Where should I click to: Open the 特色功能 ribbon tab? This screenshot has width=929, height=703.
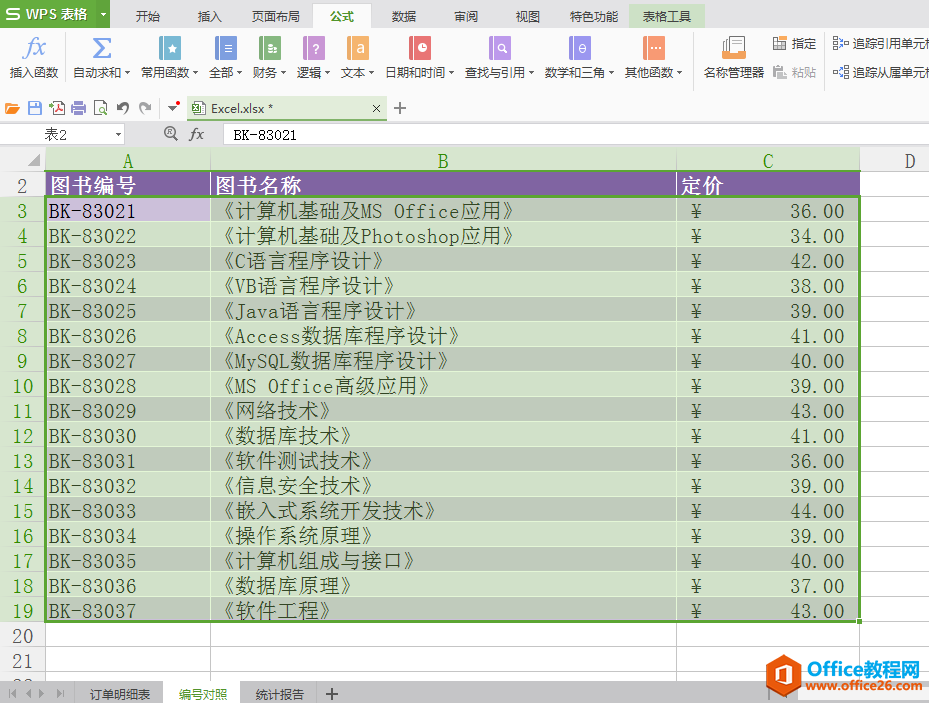tap(594, 17)
